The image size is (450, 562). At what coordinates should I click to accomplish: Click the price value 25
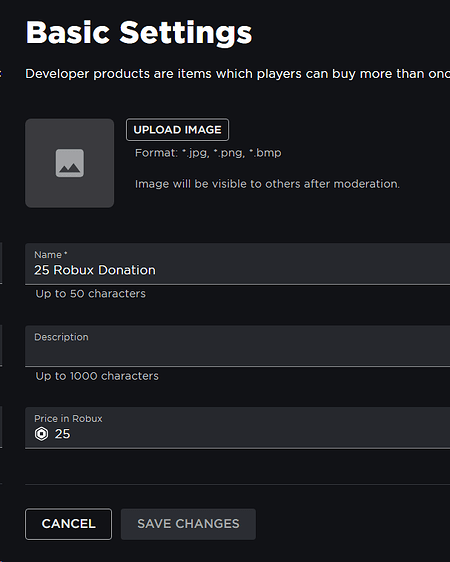tap(62, 434)
